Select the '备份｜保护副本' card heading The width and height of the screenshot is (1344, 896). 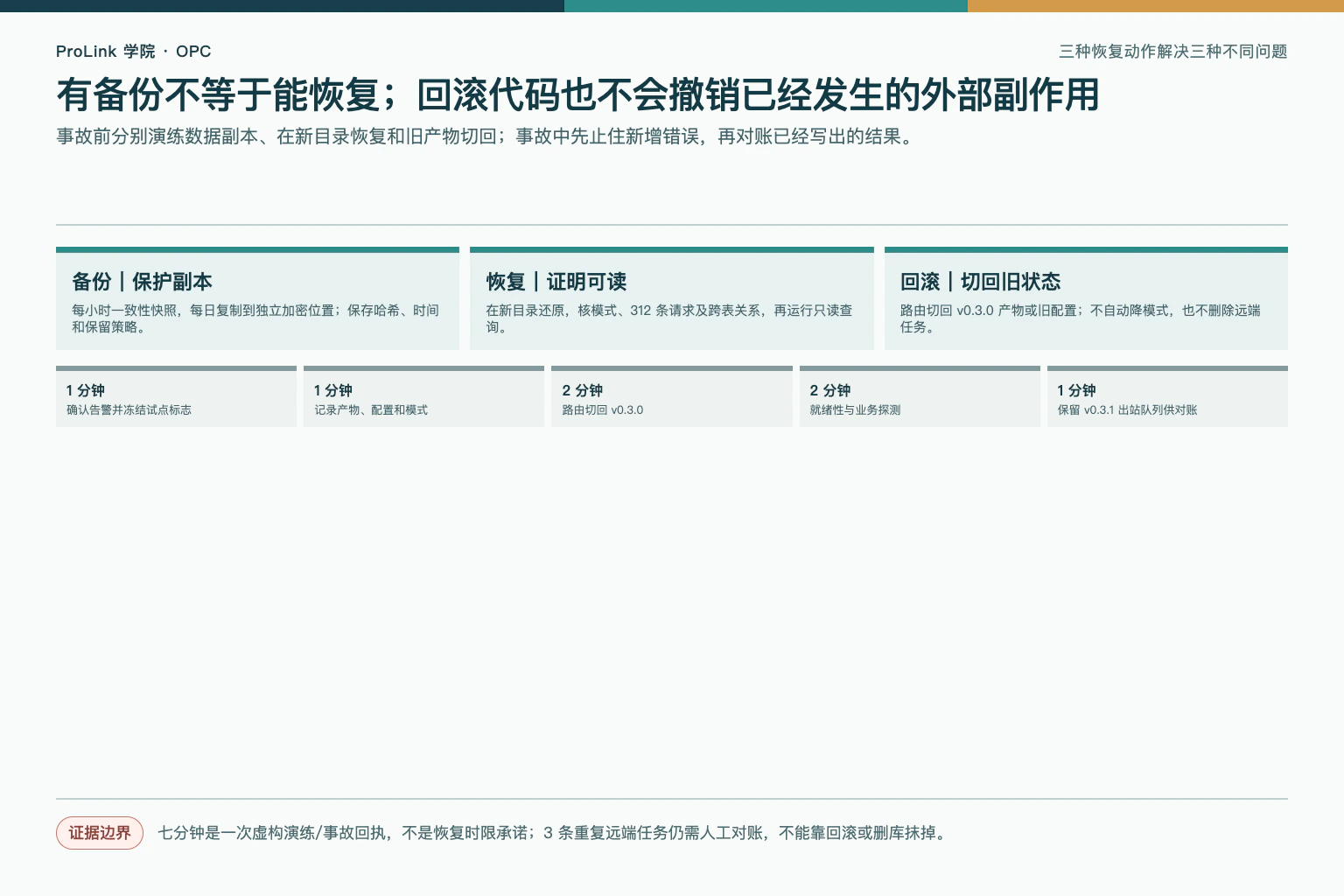142,282
